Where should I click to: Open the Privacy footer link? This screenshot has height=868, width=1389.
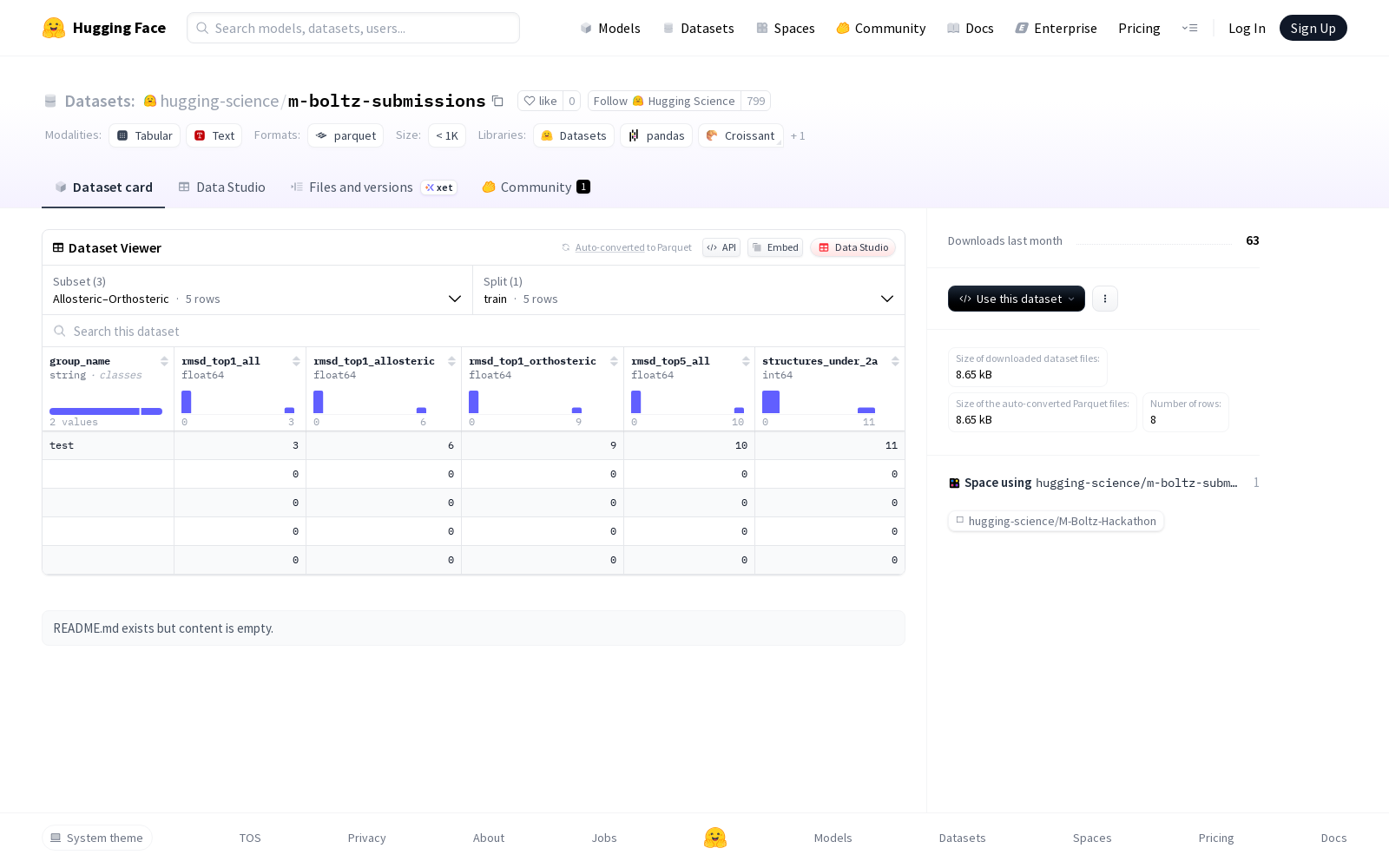(367, 838)
